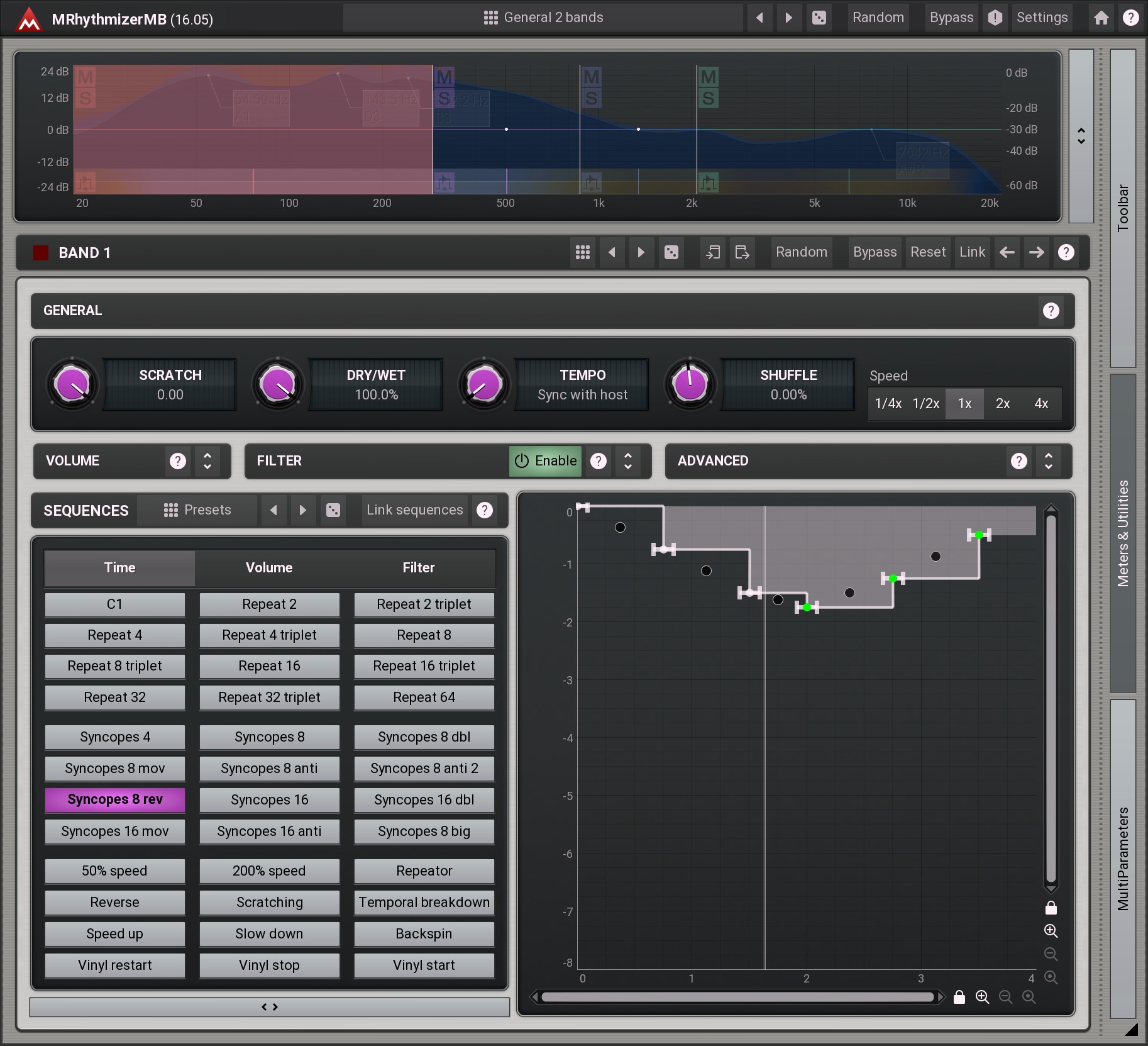Click the global random preset dice icon
This screenshot has width=1148, height=1046.
click(x=819, y=18)
